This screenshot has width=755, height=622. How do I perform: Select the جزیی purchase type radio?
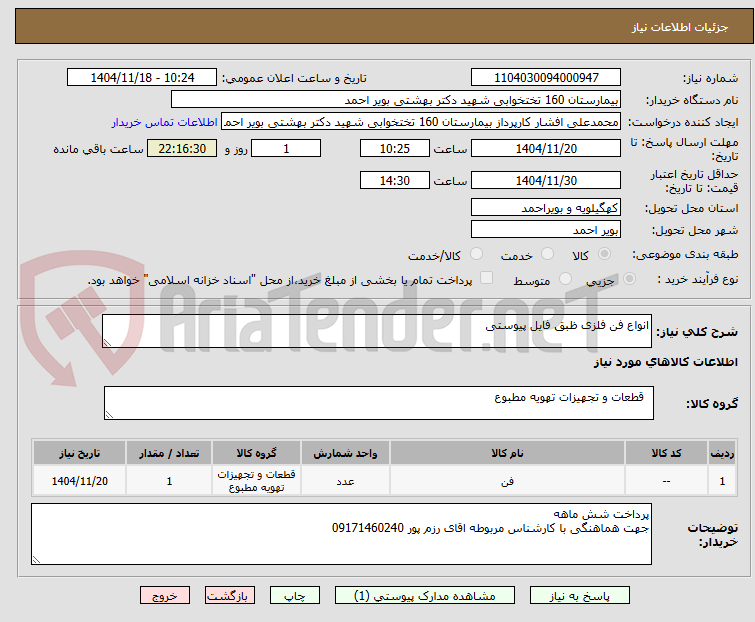coord(629,279)
